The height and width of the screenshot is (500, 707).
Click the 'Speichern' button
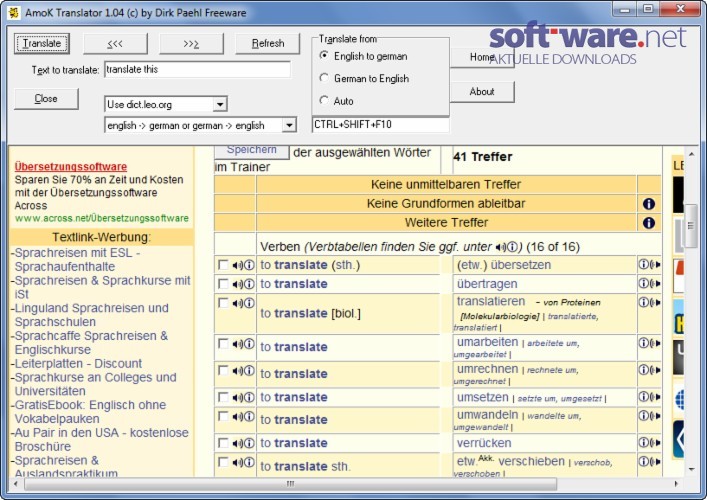click(x=252, y=150)
